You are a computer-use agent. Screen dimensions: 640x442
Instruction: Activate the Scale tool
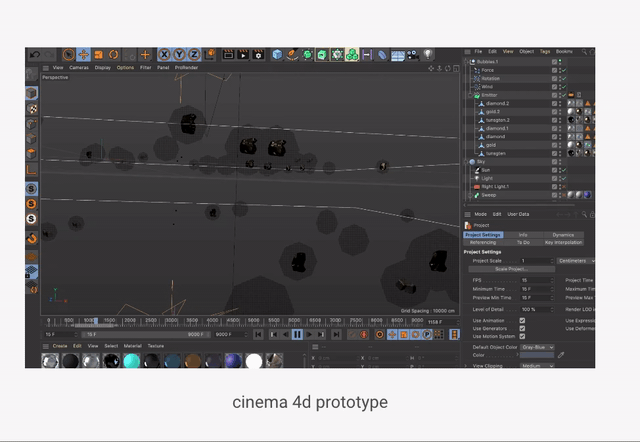click(x=98, y=54)
